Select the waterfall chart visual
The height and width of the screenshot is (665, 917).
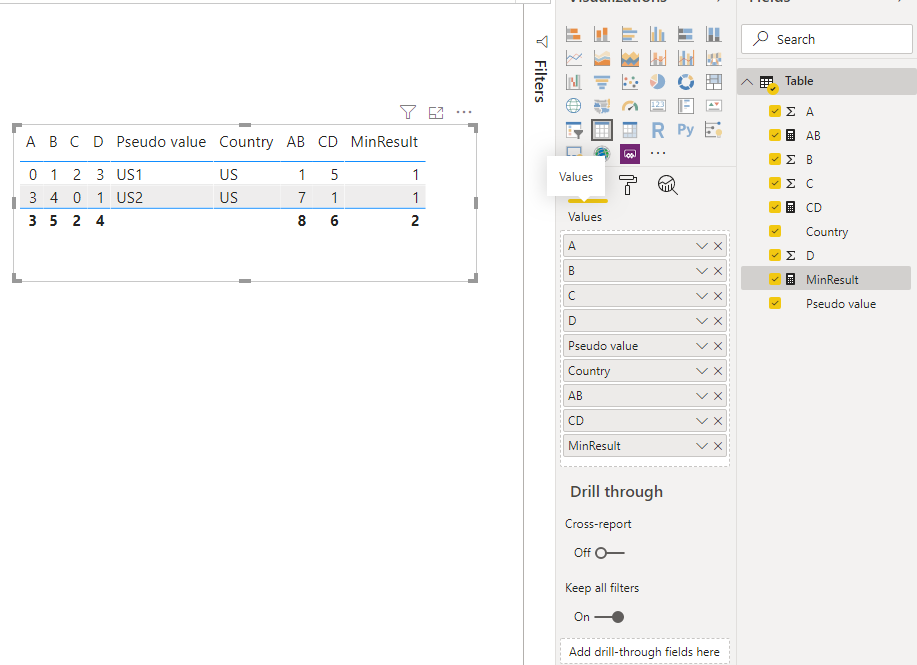click(x=574, y=82)
